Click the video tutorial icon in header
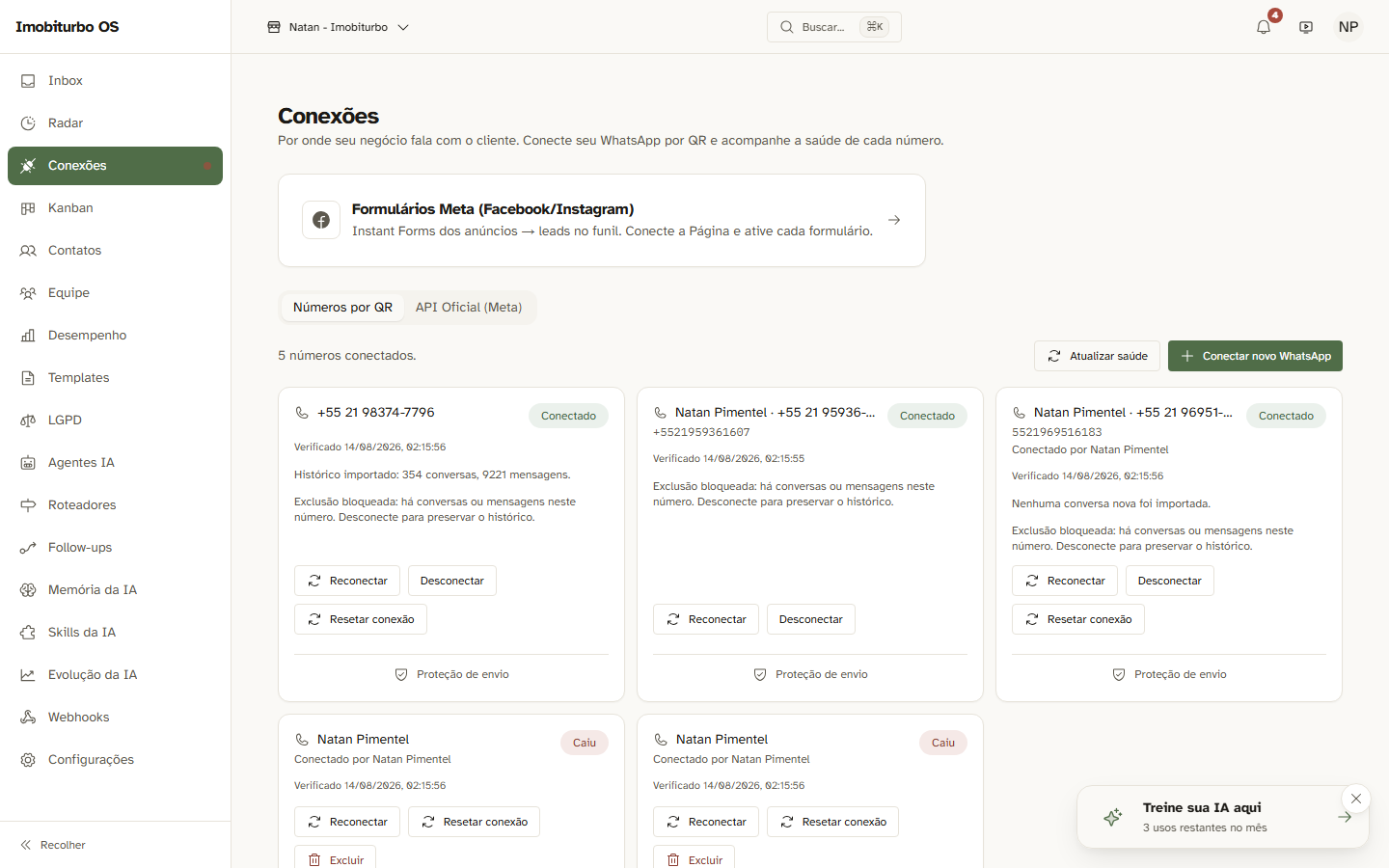This screenshot has width=1389, height=868. point(1306,27)
